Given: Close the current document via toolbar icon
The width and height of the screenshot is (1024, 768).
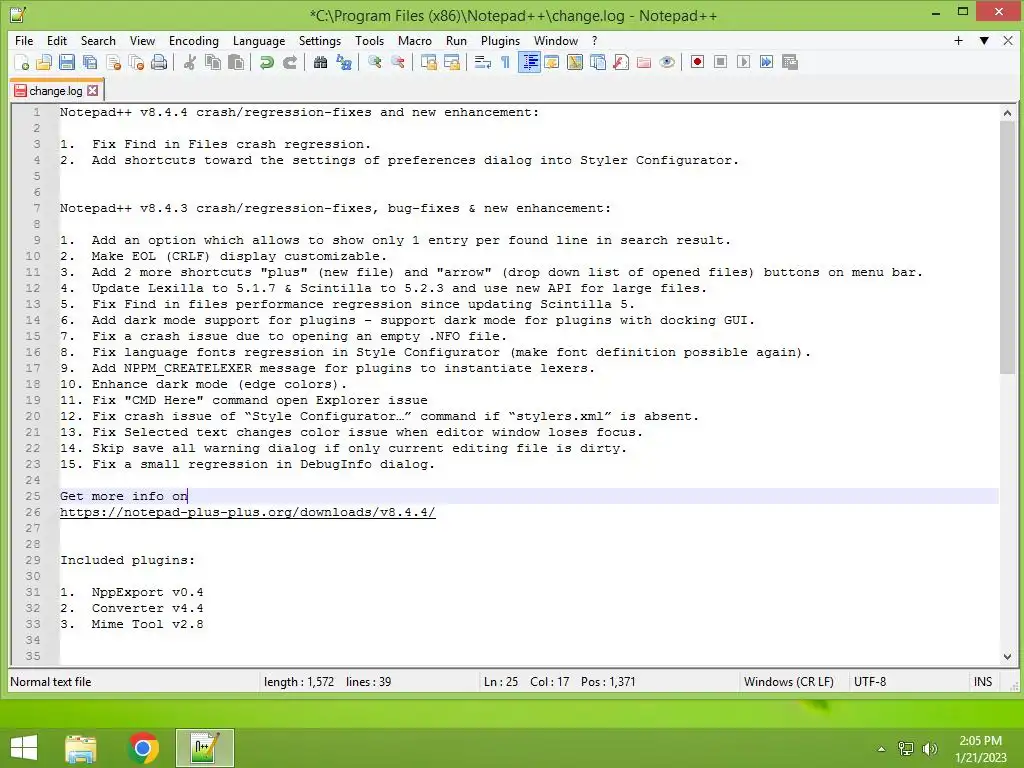Looking at the screenshot, I should click(x=114, y=62).
